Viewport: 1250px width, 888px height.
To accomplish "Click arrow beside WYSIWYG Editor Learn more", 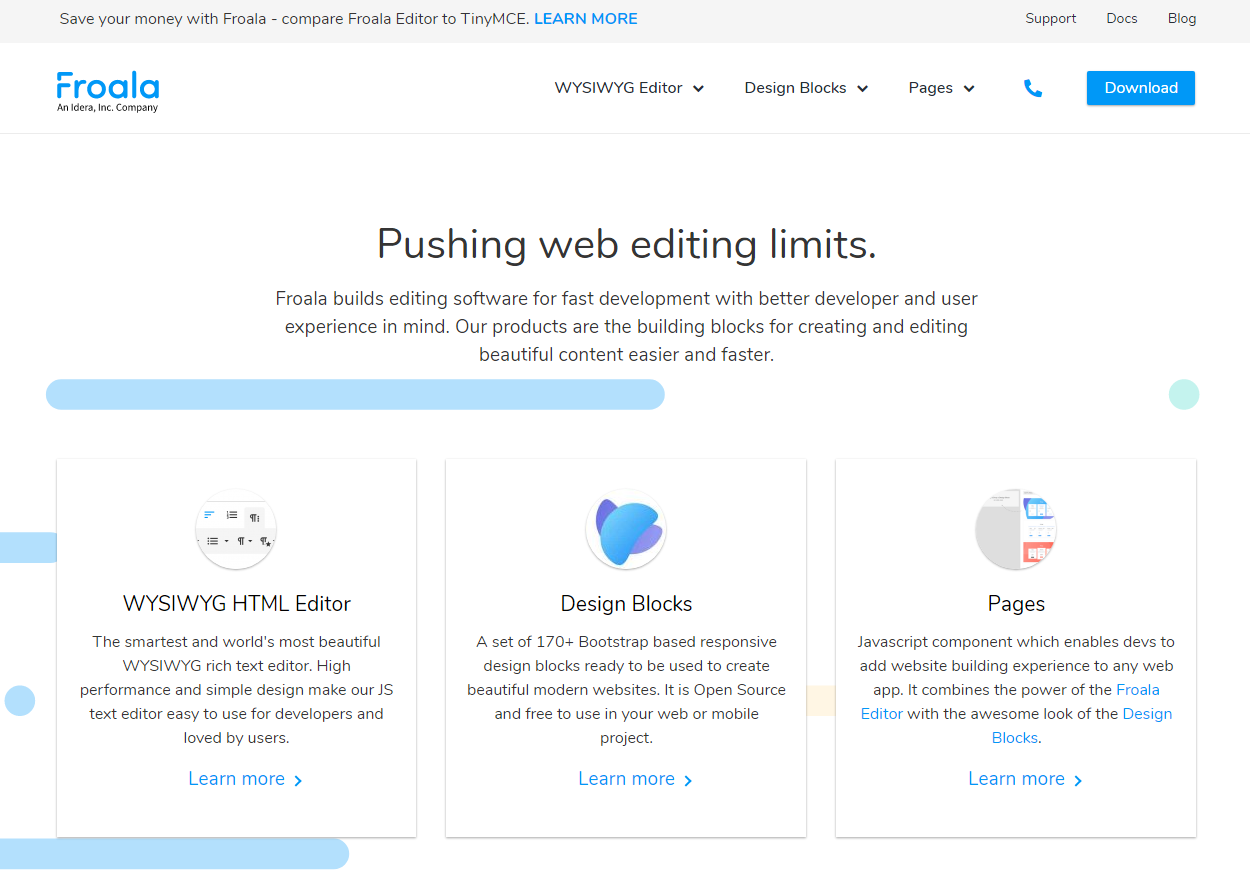I will (298, 781).
